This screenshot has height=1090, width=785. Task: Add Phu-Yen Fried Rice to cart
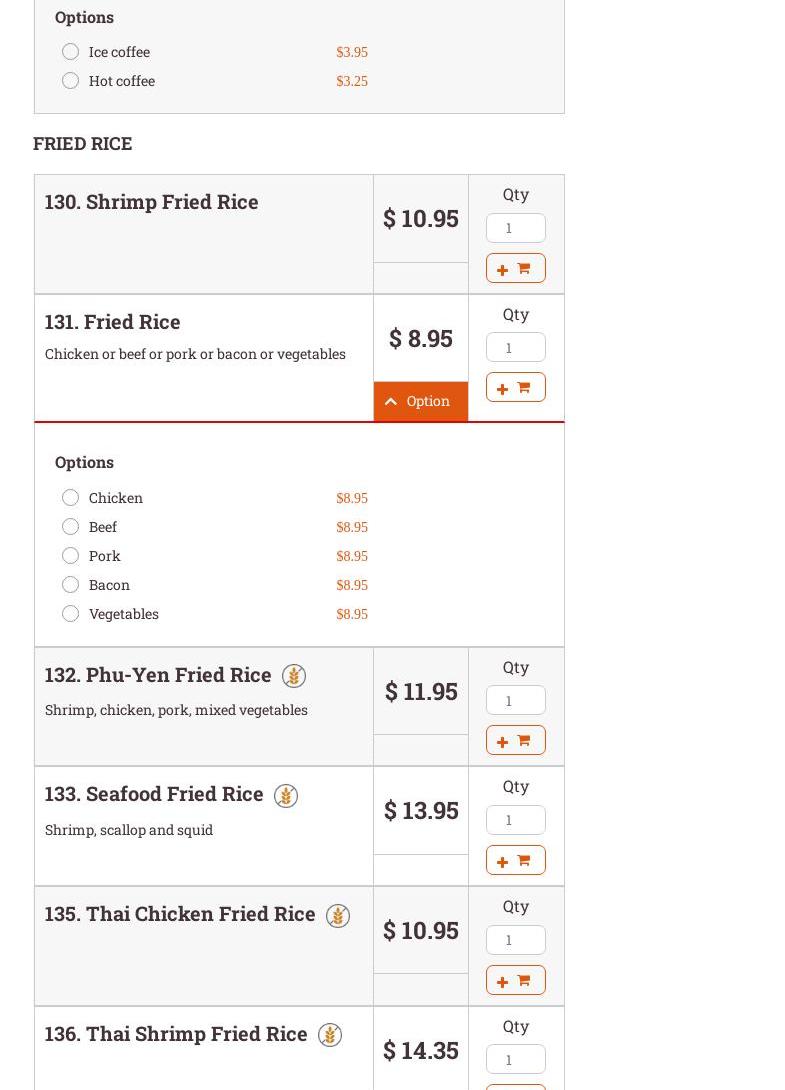(515, 740)
